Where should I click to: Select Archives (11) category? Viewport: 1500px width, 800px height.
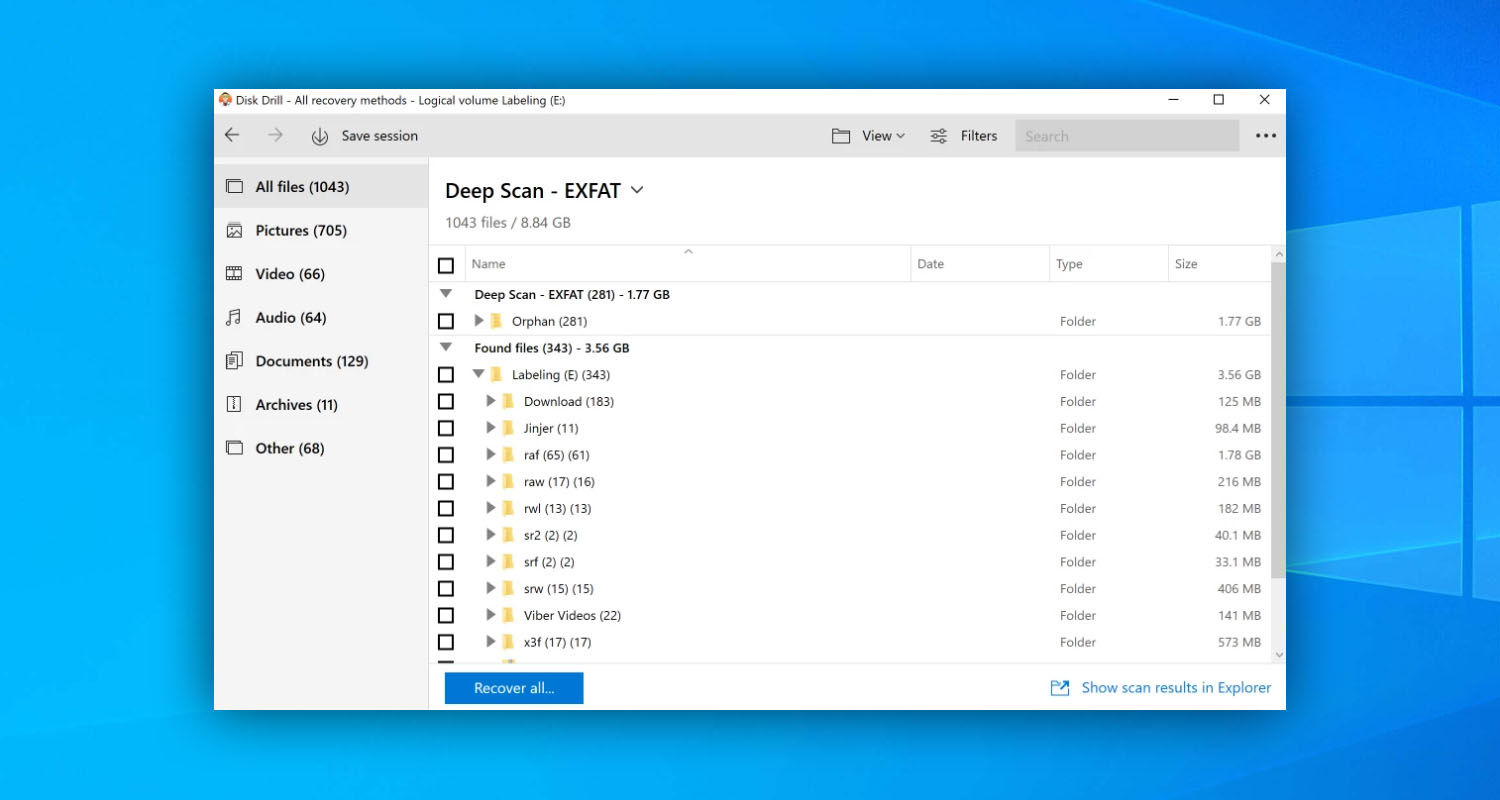(x=321, y=404)
